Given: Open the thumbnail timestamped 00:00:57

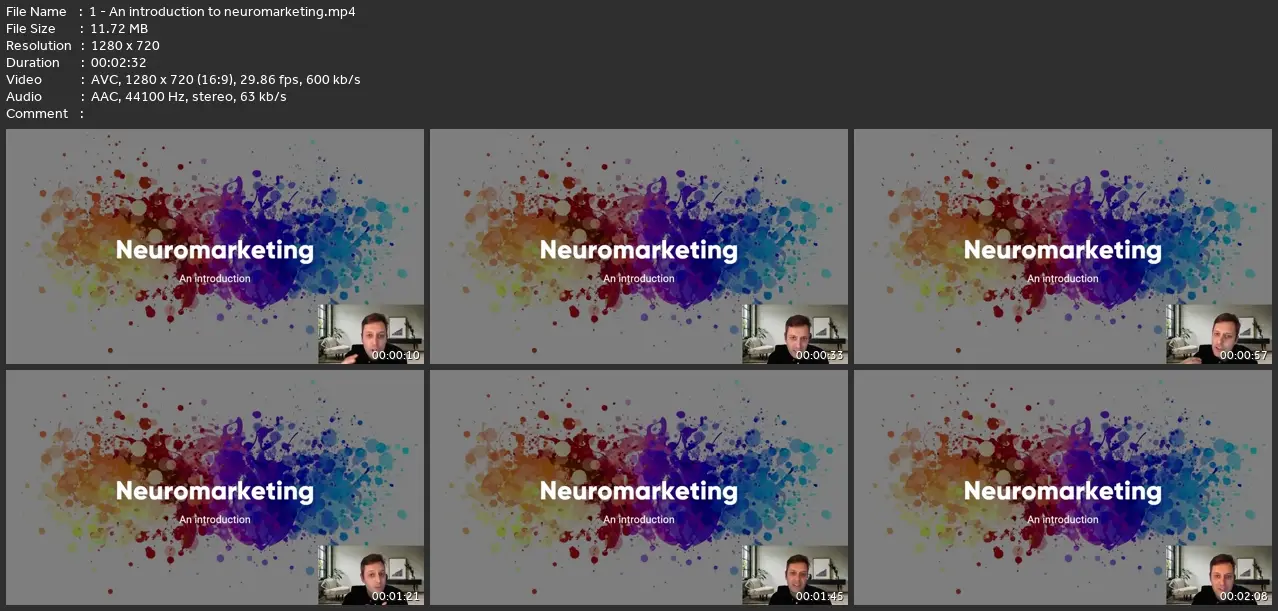Looking at the screenshot, I should coord(1063,246).
